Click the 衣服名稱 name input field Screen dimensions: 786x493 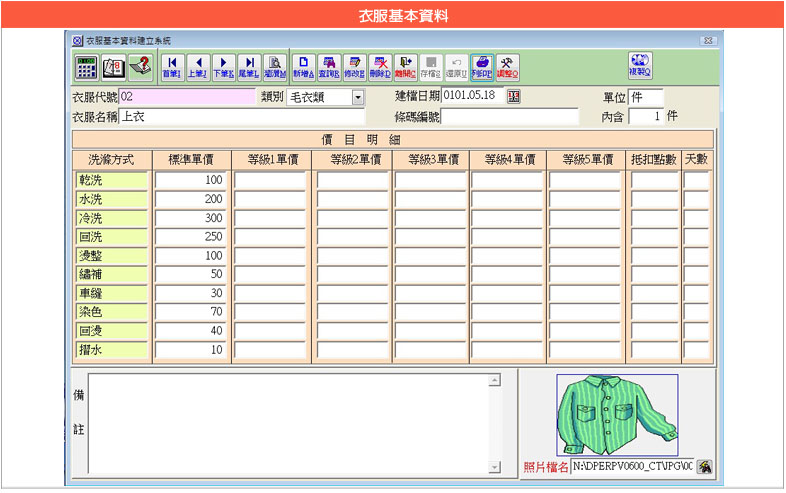pyautogui.click(x=242, y=117)
